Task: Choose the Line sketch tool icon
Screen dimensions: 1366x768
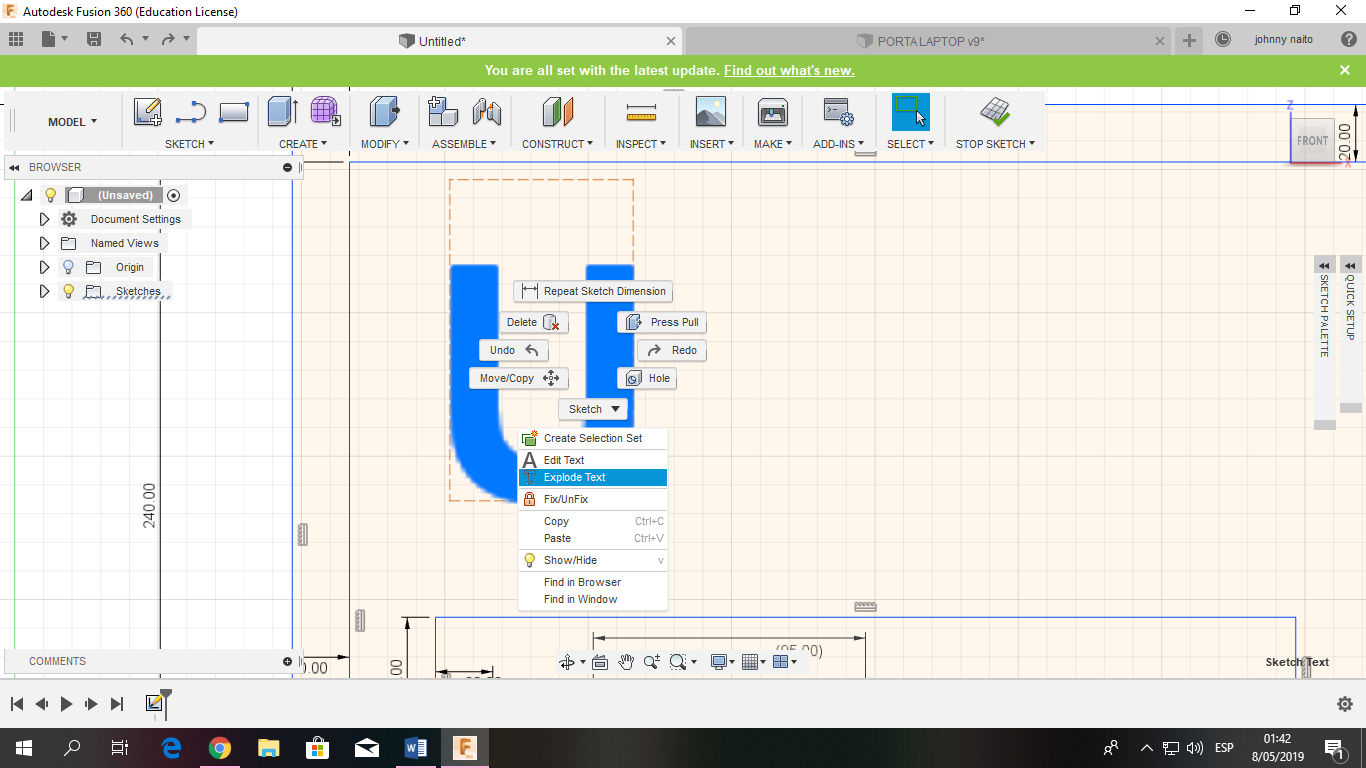Action: point(190,112)
